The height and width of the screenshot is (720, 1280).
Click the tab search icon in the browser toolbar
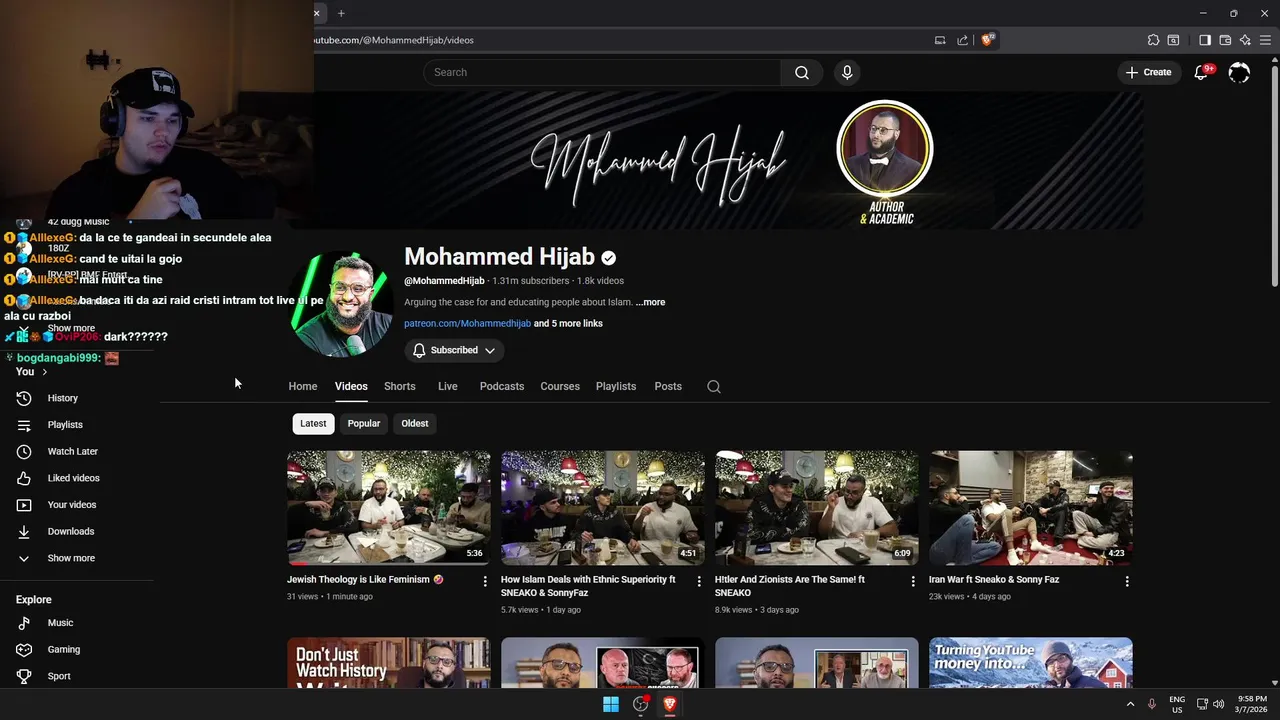click(1174, 40)
